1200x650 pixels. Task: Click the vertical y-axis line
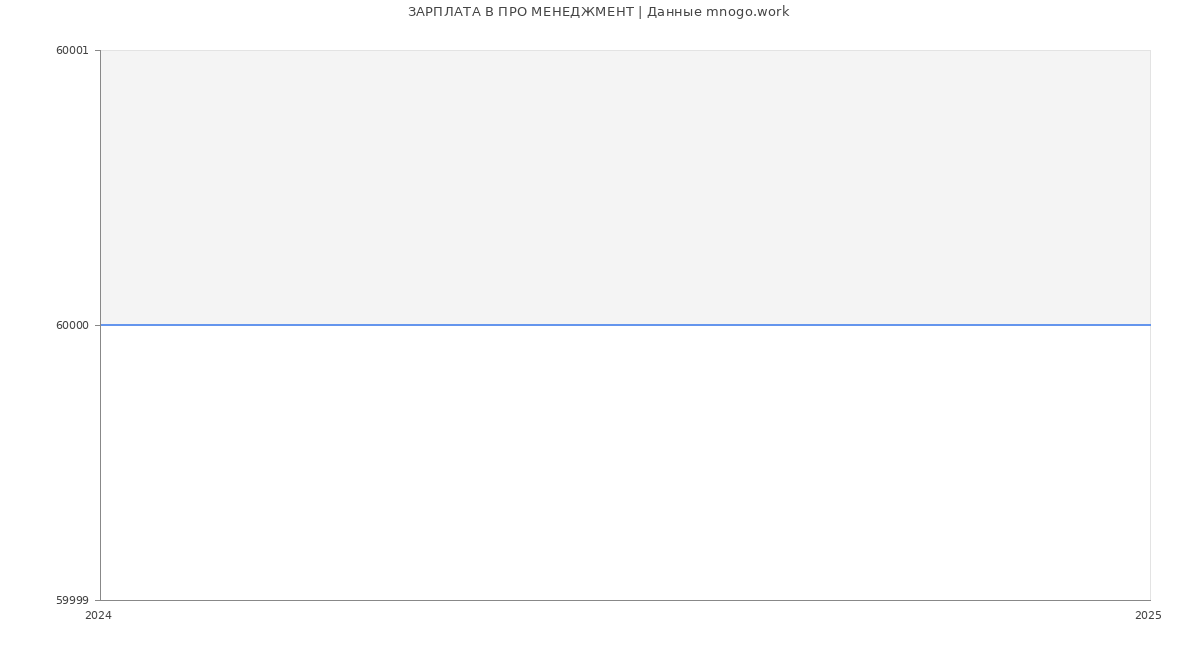pyautogui.click(x=100, y=450)
